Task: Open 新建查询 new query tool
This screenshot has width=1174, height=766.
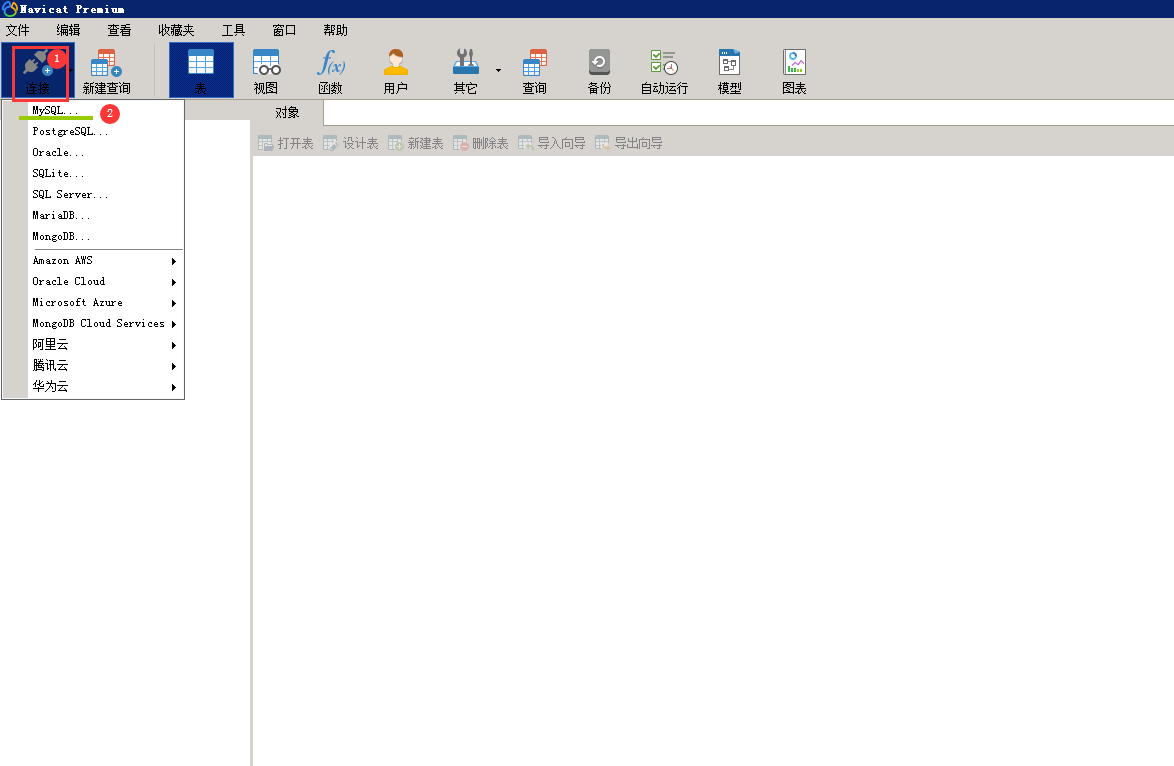Action: coord(106,72)
